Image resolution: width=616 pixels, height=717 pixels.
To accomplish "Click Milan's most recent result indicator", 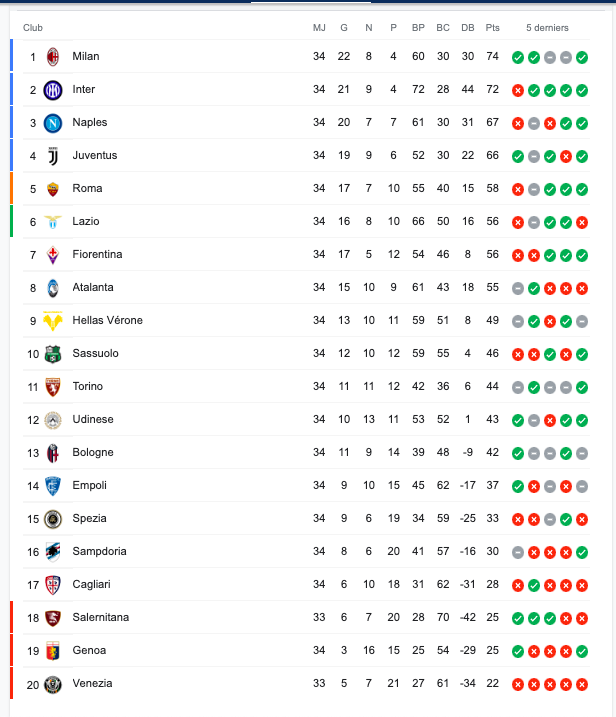I will (x=582, y=57).
